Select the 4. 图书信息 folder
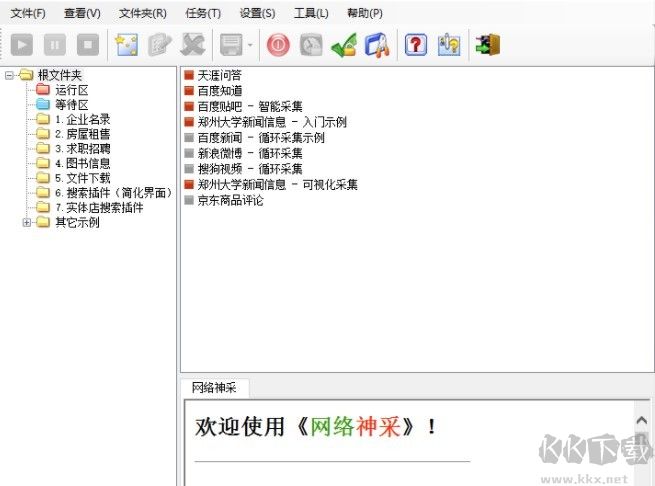 pyautogui.click(x=83, y=163)
